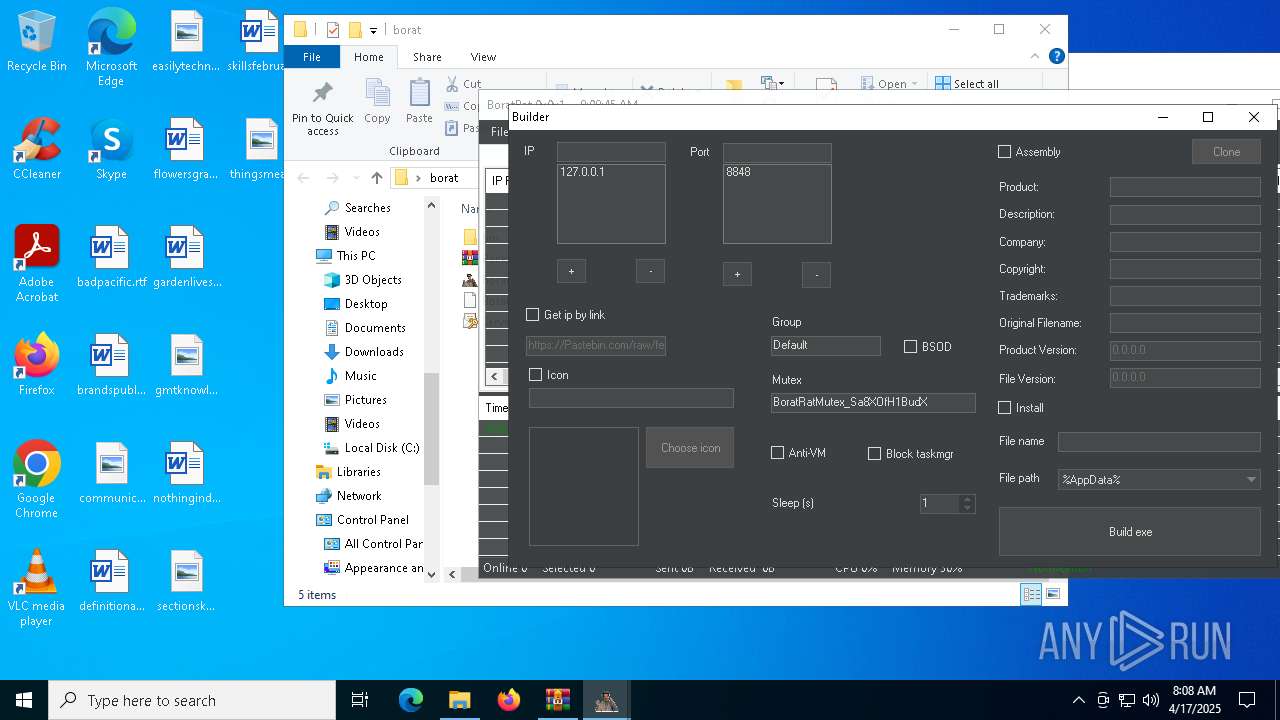The image size is (1280, 720).
Task: Click the Mutex text field
Action: pos(873,402)
